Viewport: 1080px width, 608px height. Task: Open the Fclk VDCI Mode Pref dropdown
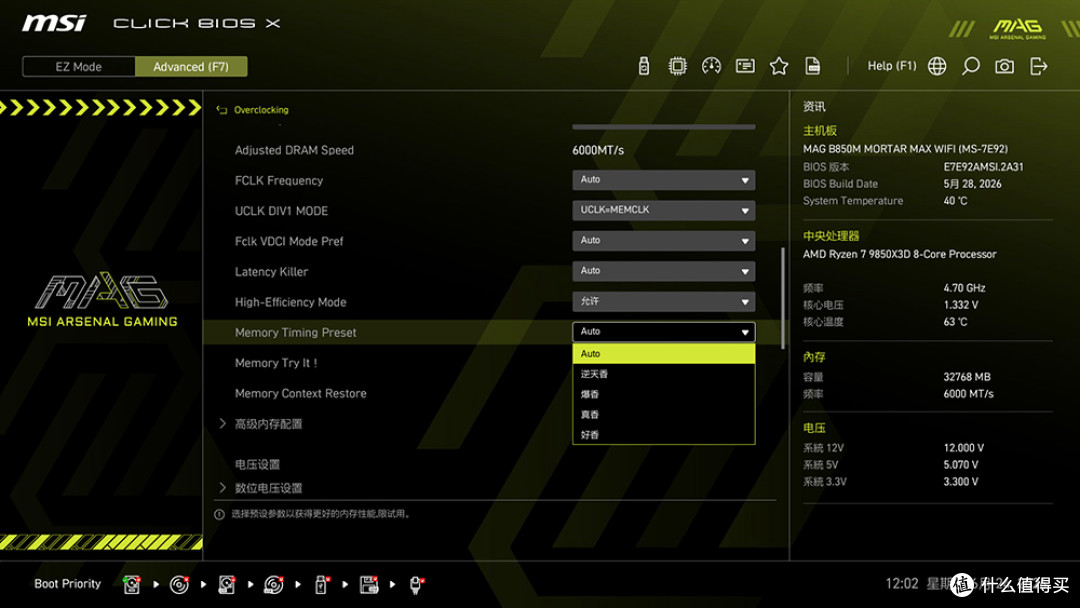pos(663,241)
